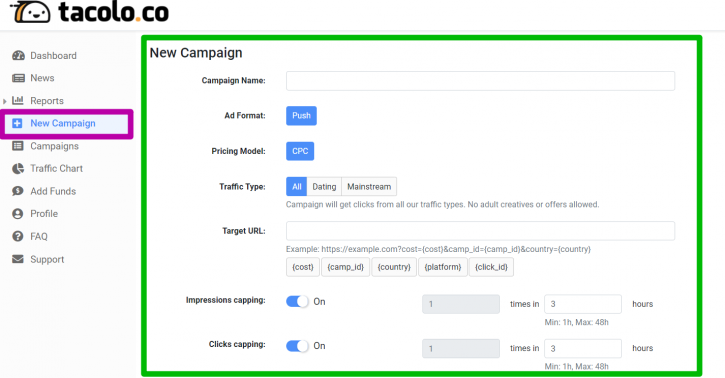Click the Add Funds coin icon

[x=18, y=191]
